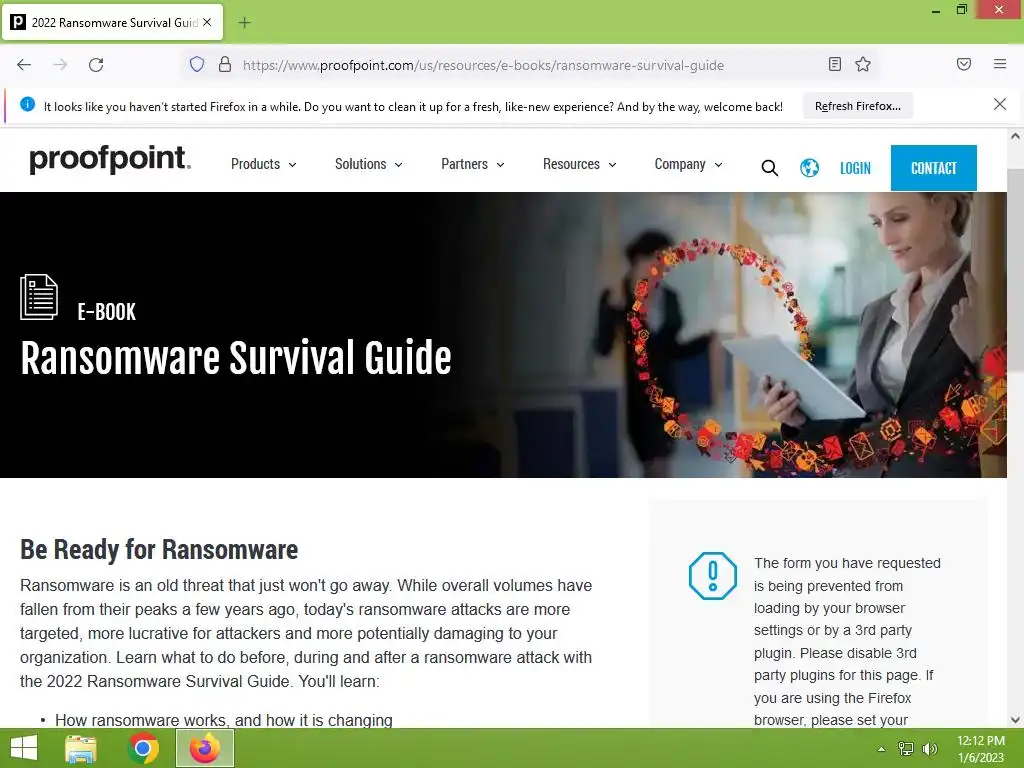The width and height of the screenshot is (1024, 768).
Task: Close the 2022 Ransomware Survival Guide tab
Action: click(207, 22)
